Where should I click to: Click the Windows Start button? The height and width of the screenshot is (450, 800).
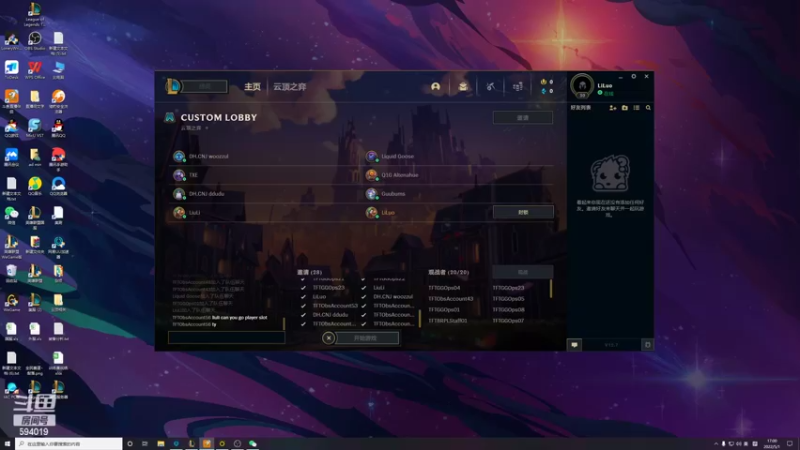click(x=7, y=444)
